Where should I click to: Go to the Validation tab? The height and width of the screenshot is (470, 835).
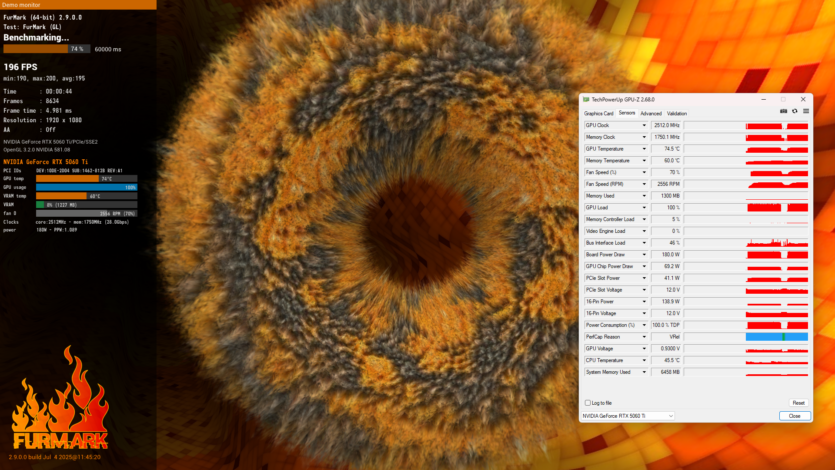[x=677, y=113]
